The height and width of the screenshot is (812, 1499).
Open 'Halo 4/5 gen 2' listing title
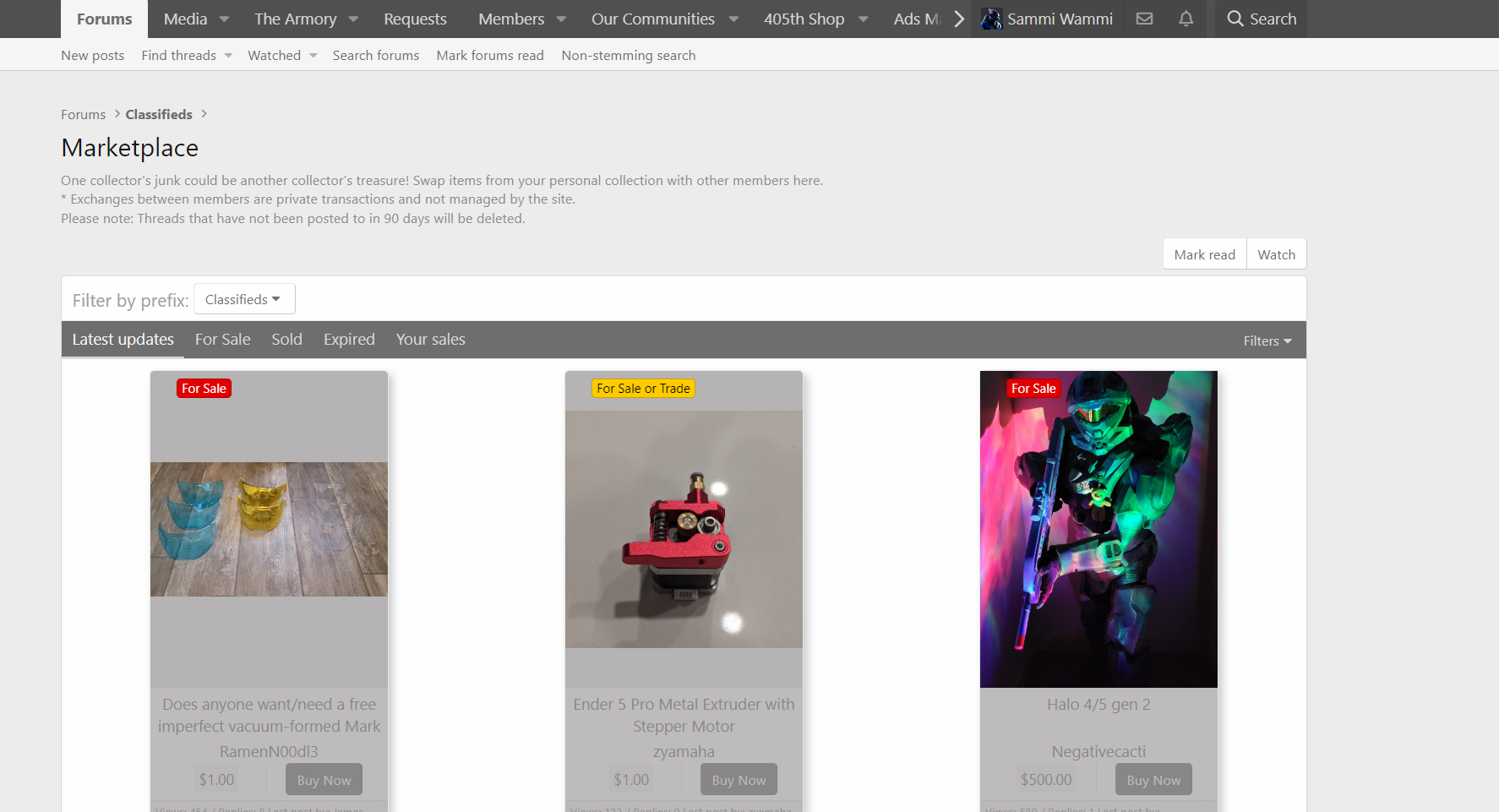tap(1098, 705)
